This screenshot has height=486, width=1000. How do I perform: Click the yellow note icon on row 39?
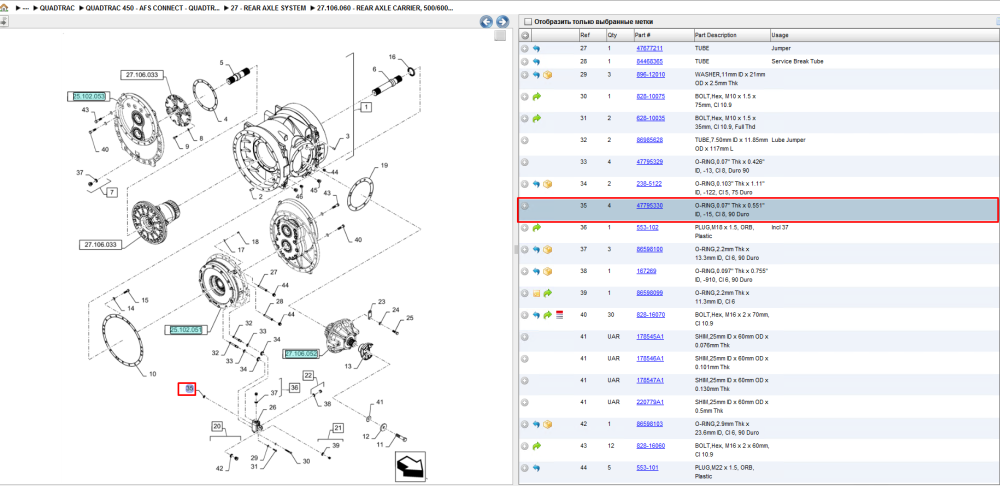point(536,293)
